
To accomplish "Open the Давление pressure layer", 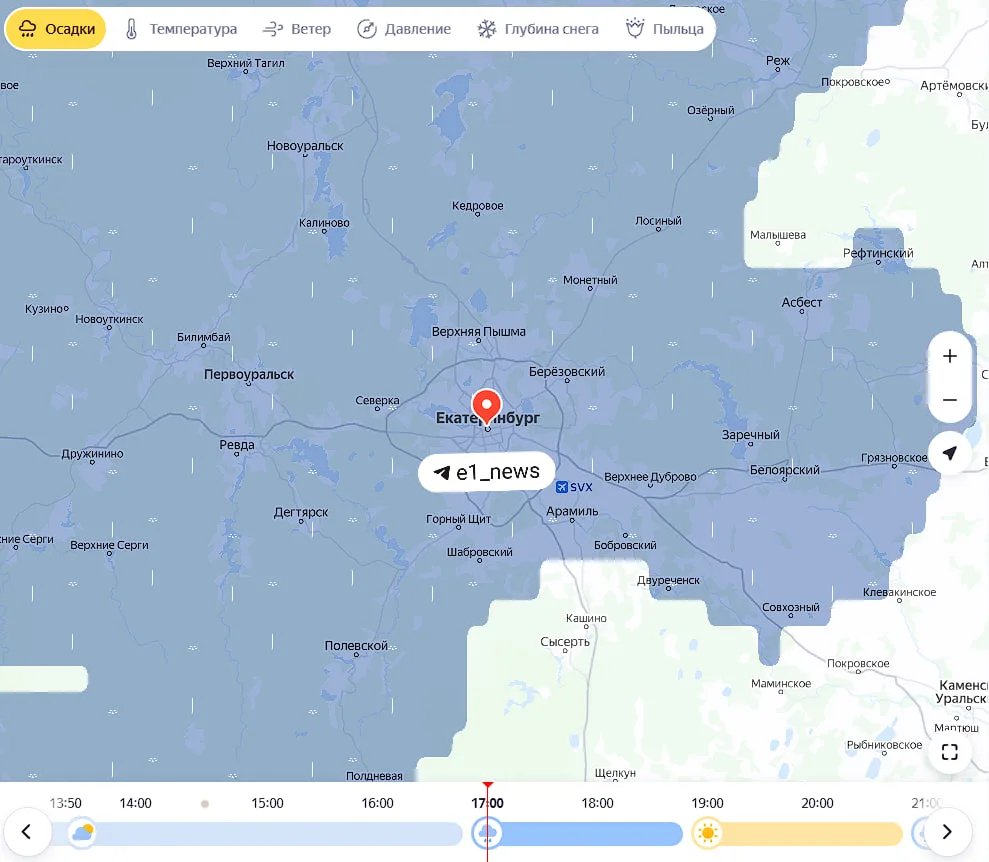I will pos(404,29).
